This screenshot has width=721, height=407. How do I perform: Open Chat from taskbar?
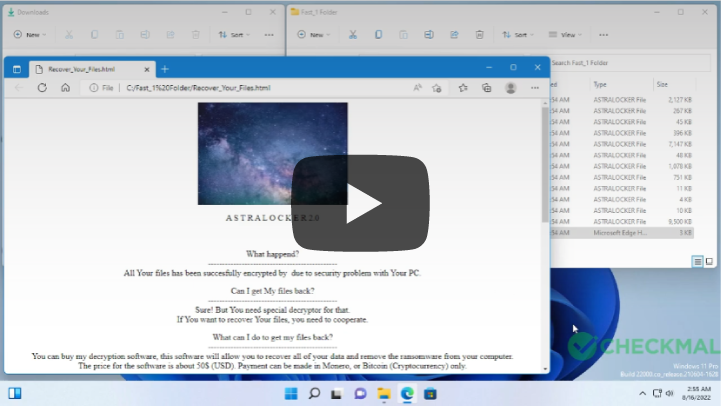pos(360,394)
